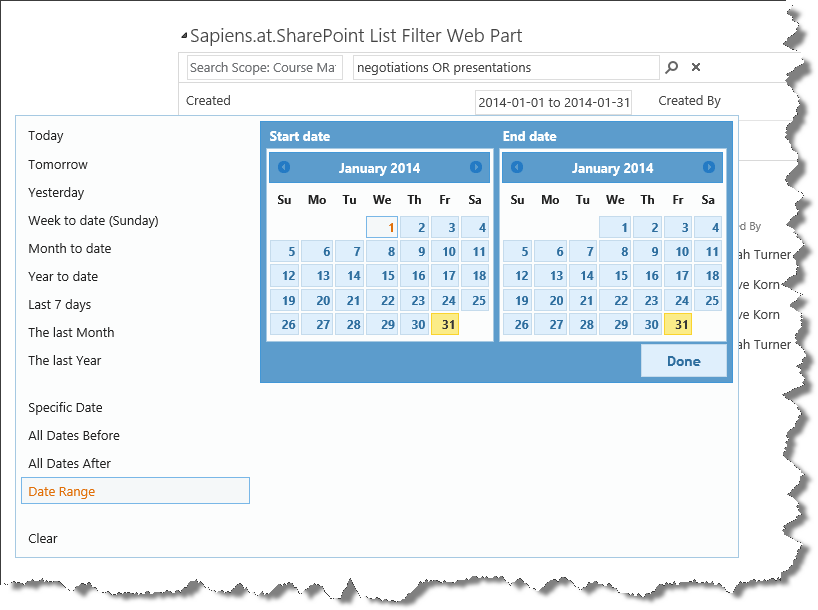Go to previous month in End date calendar
The width and height of the screenshot is (818, 610).
tap(517, 167)
